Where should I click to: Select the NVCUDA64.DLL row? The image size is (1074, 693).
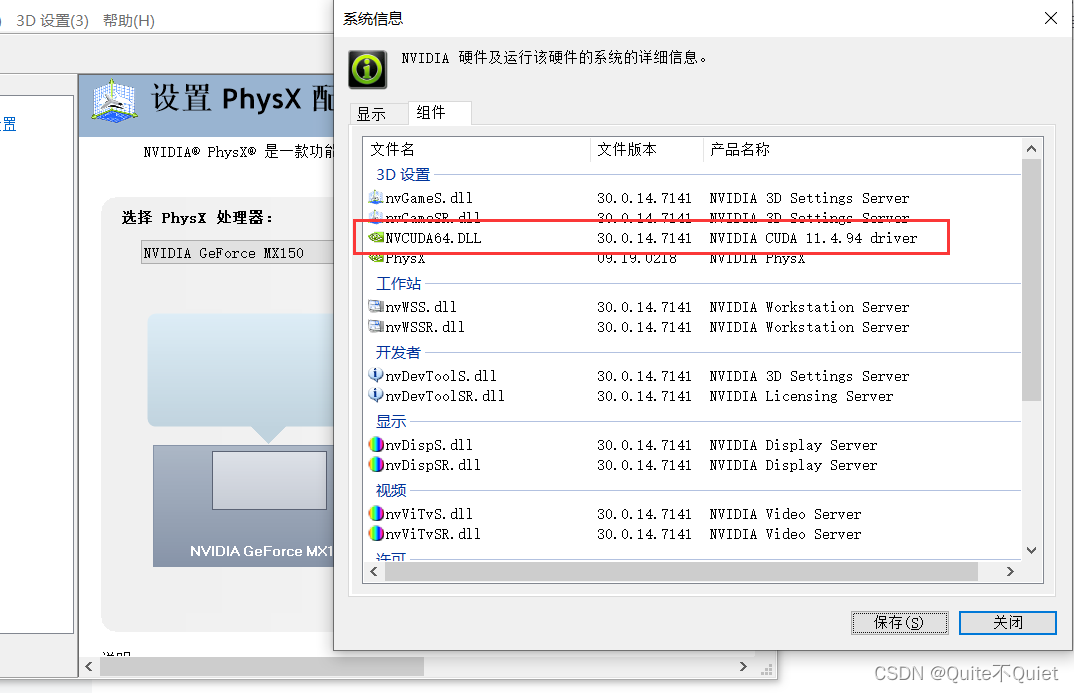tap(693, 238)
